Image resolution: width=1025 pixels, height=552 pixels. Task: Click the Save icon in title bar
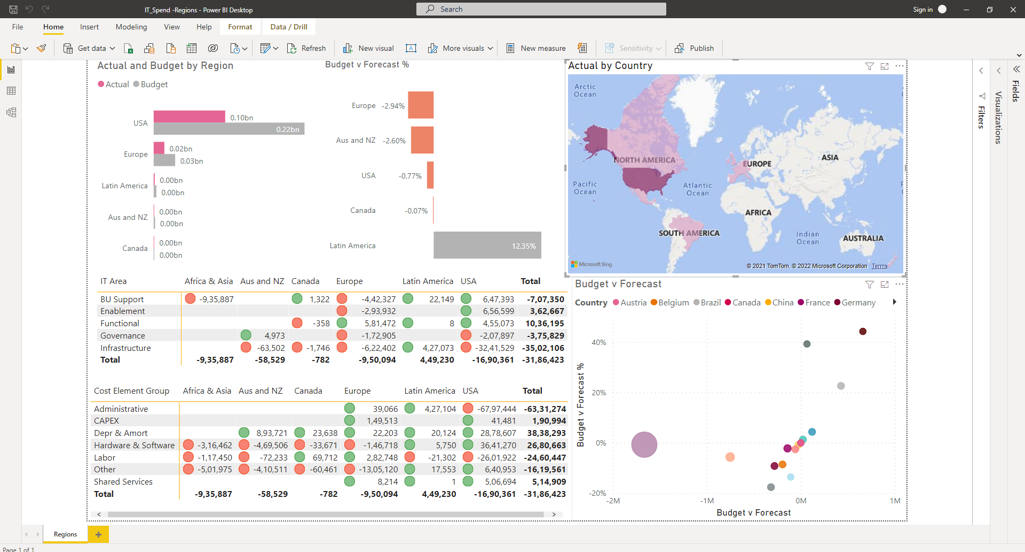(13, 9)
